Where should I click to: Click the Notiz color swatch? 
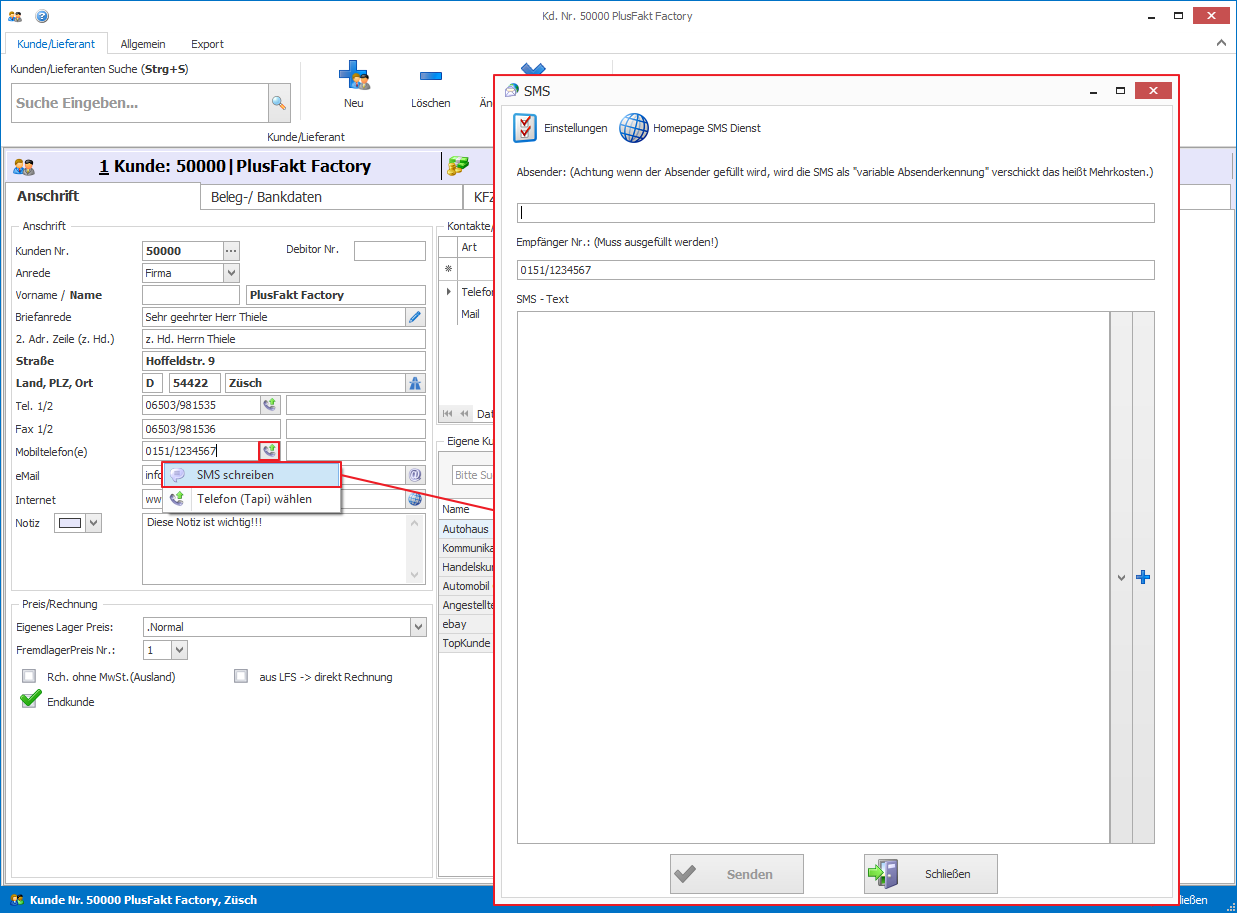point(70,523)
